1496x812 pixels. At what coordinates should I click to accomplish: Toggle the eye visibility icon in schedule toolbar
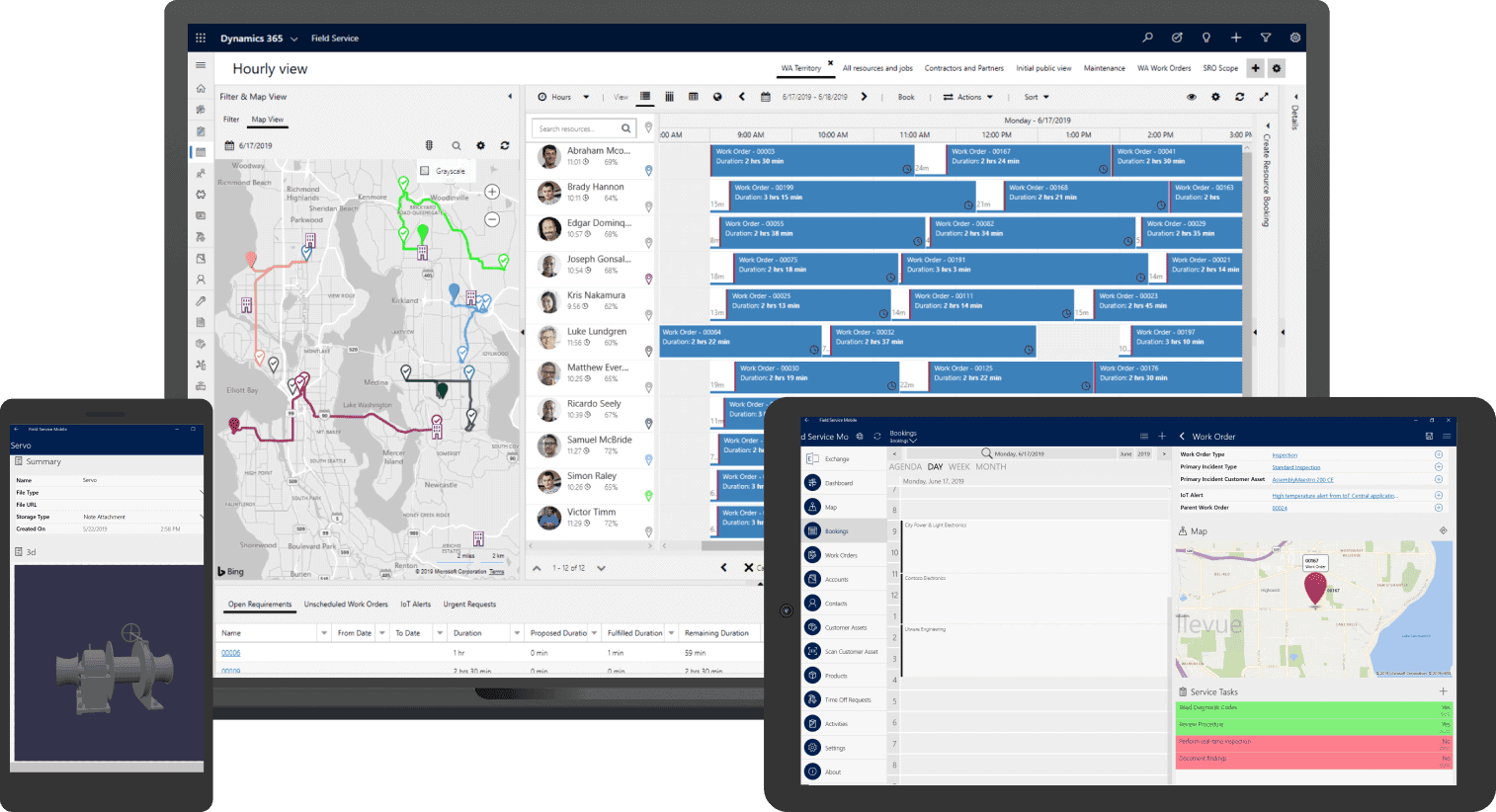[x=1191, y=97]
